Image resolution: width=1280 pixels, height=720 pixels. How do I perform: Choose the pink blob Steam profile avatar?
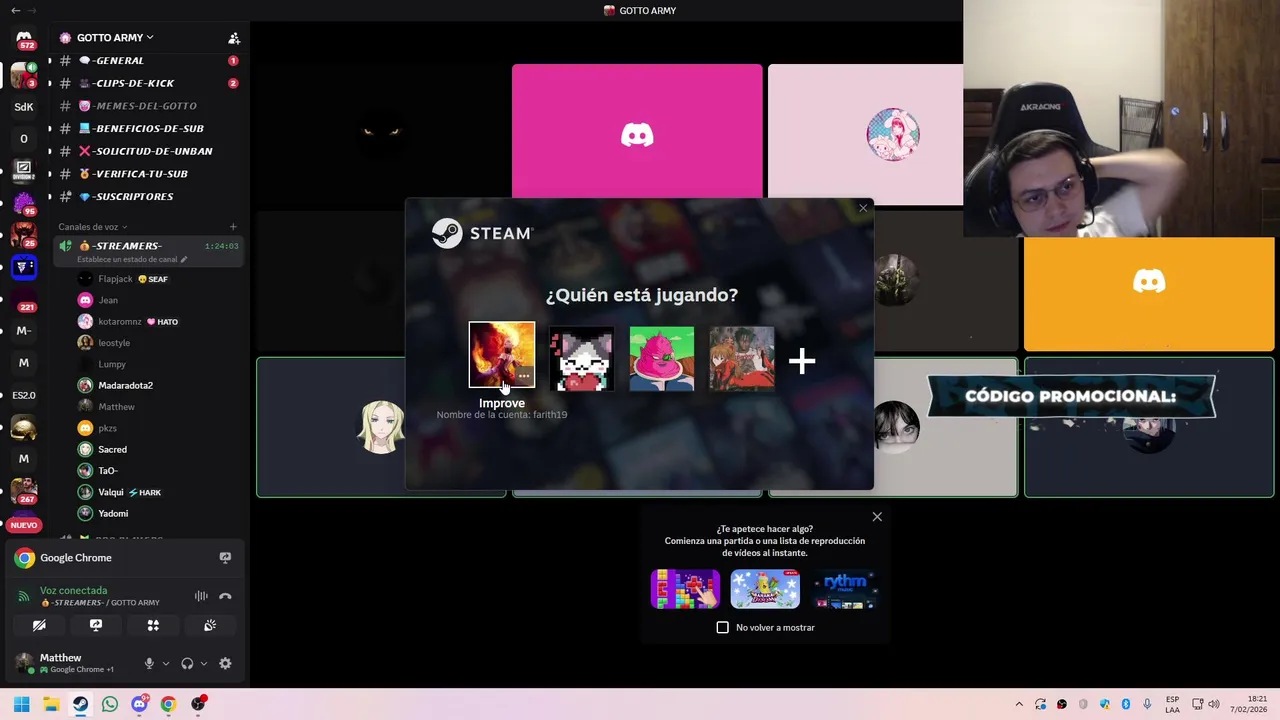pos(661,358)
